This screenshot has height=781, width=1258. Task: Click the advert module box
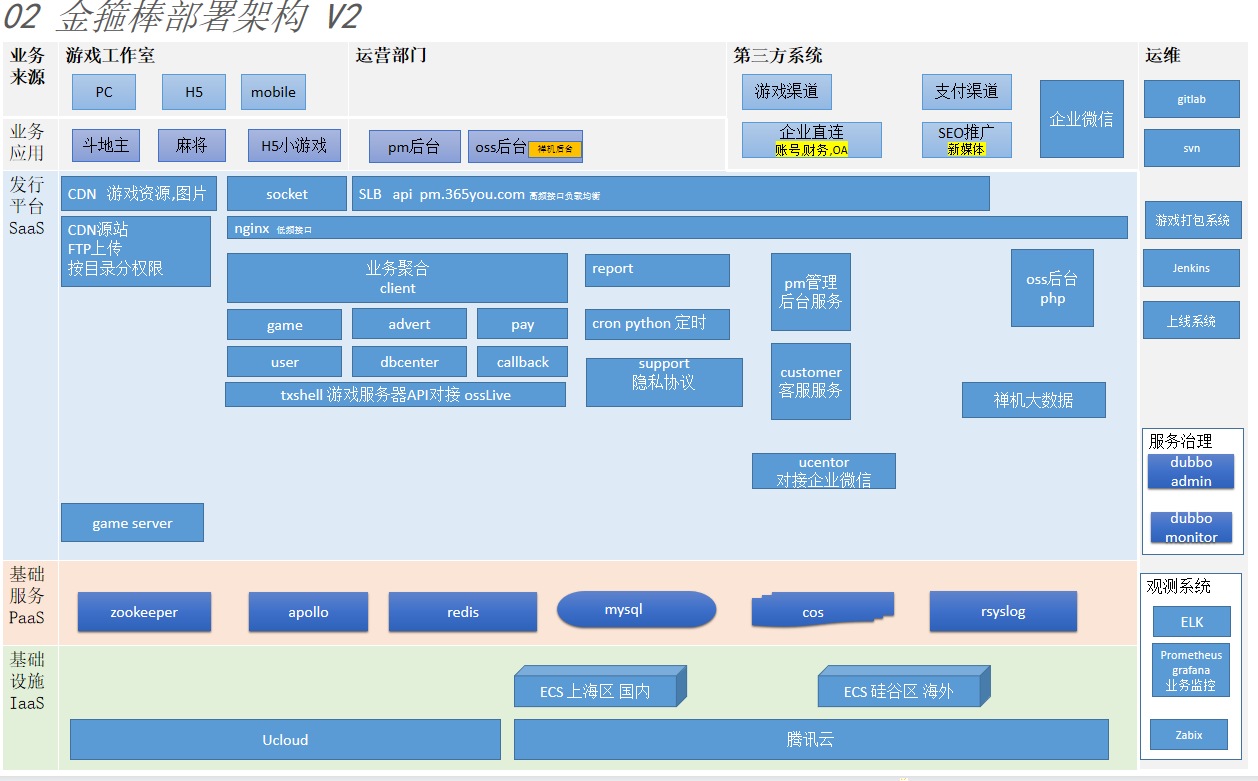(x=409, y=324)
